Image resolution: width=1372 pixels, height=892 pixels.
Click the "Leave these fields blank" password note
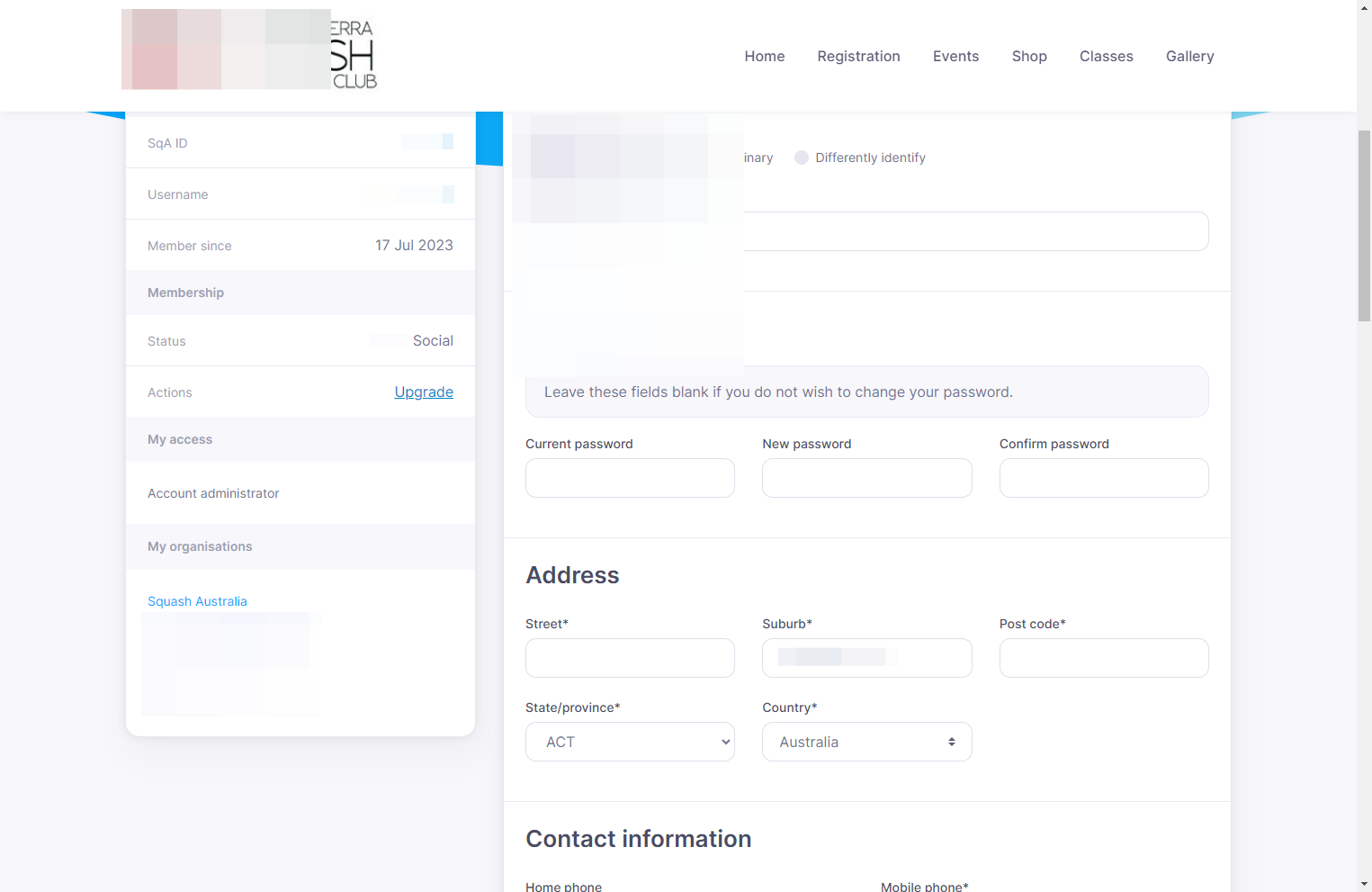[x=867, y=392]
